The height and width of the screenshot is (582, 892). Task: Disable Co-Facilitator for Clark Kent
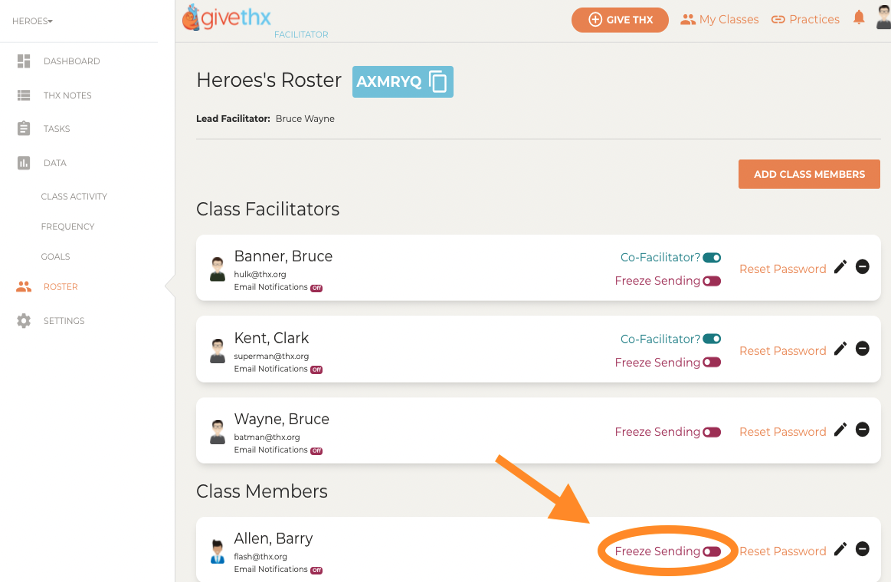(712, 339)
